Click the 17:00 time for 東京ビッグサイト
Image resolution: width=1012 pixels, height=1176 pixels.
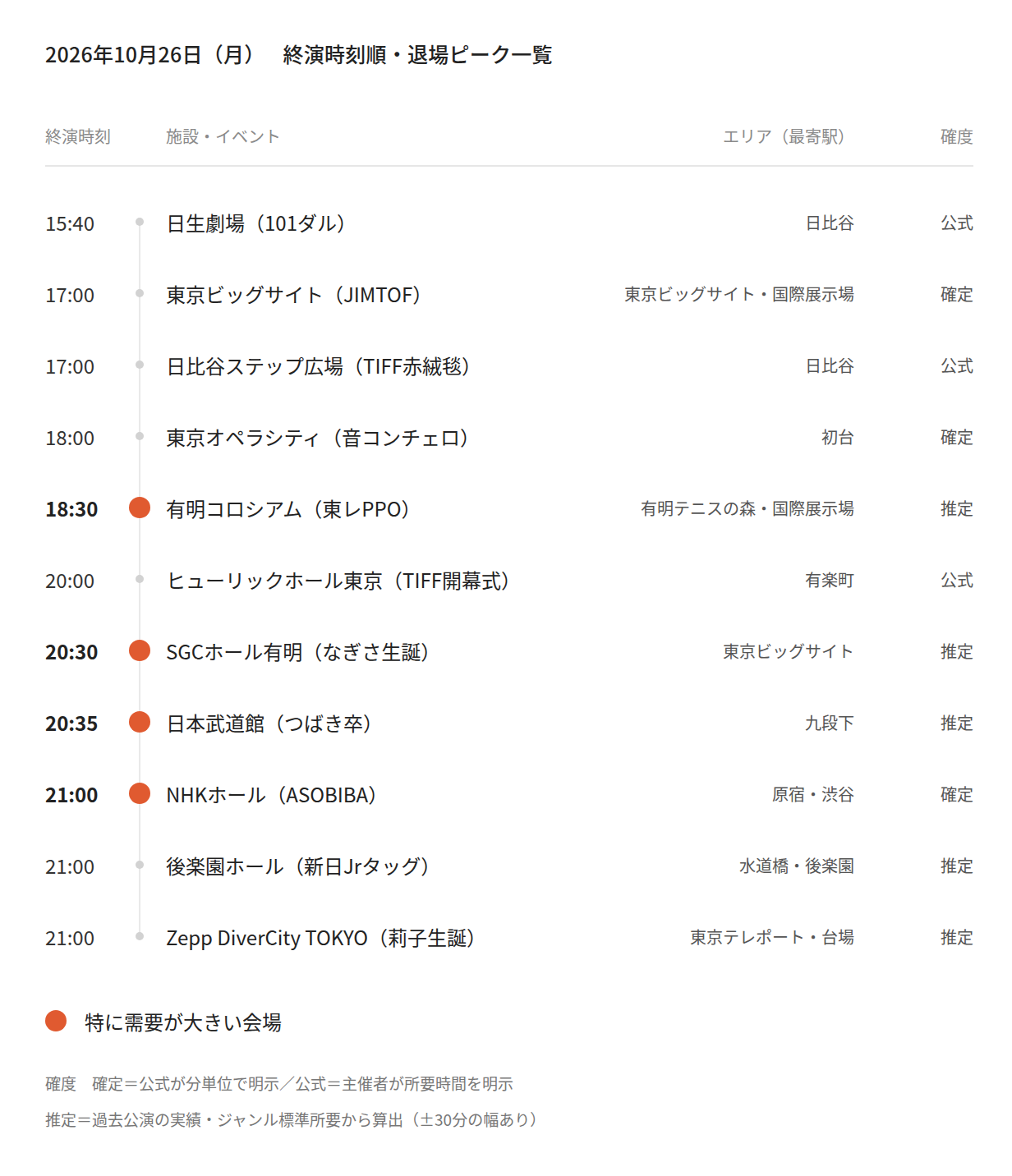[x=70, y=295]
